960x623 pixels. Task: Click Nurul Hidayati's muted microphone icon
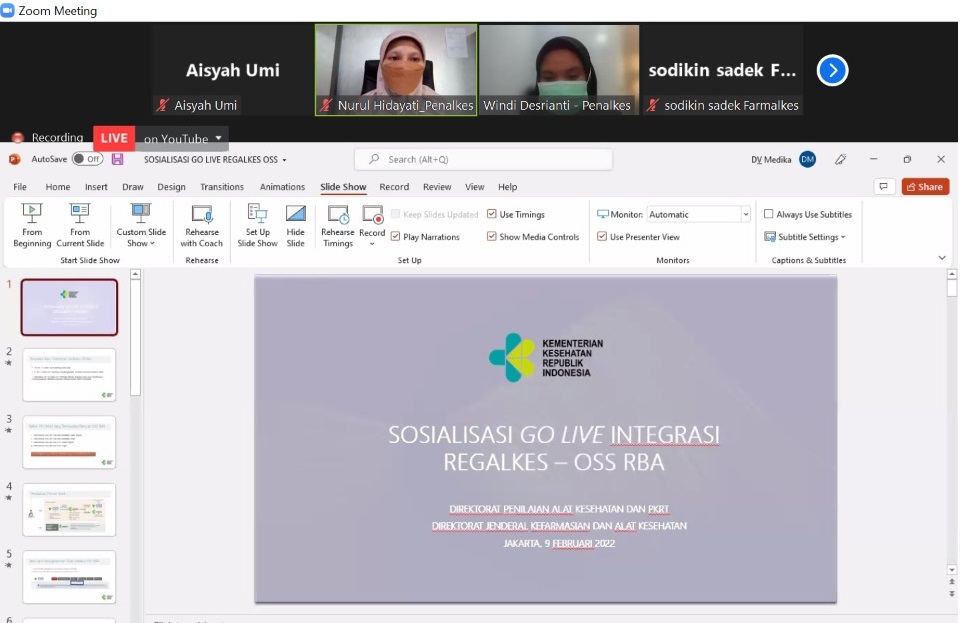click(326, 105)
